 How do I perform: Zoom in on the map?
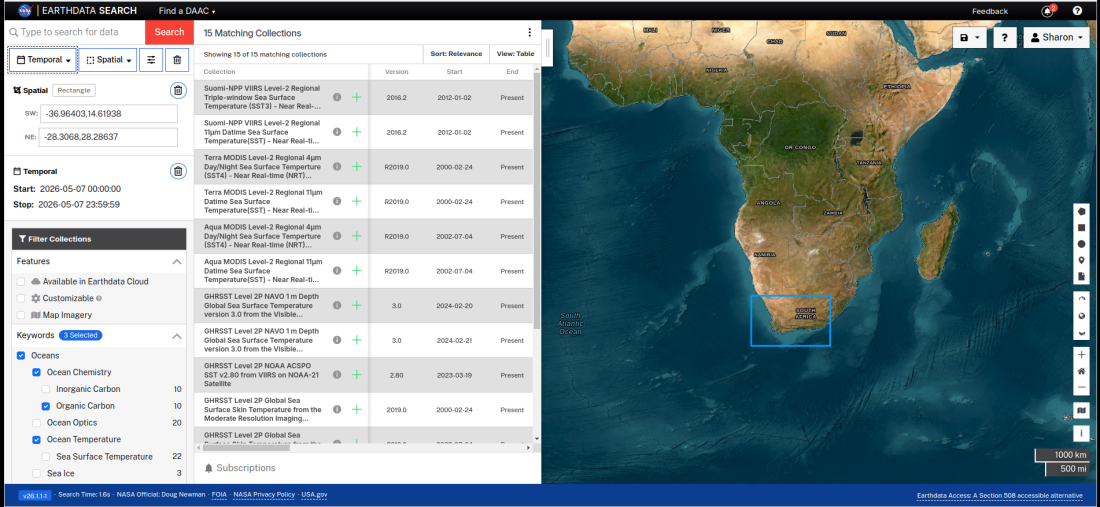coord(1082,355)
